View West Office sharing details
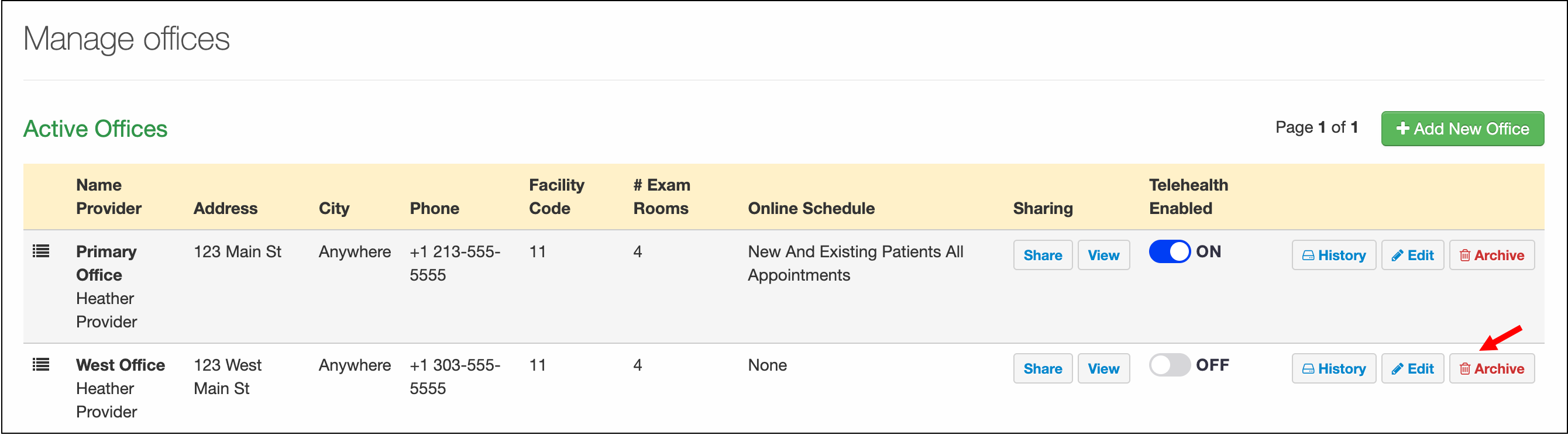Screen dimensions: 1568x435 click(x=1103, y=369)
